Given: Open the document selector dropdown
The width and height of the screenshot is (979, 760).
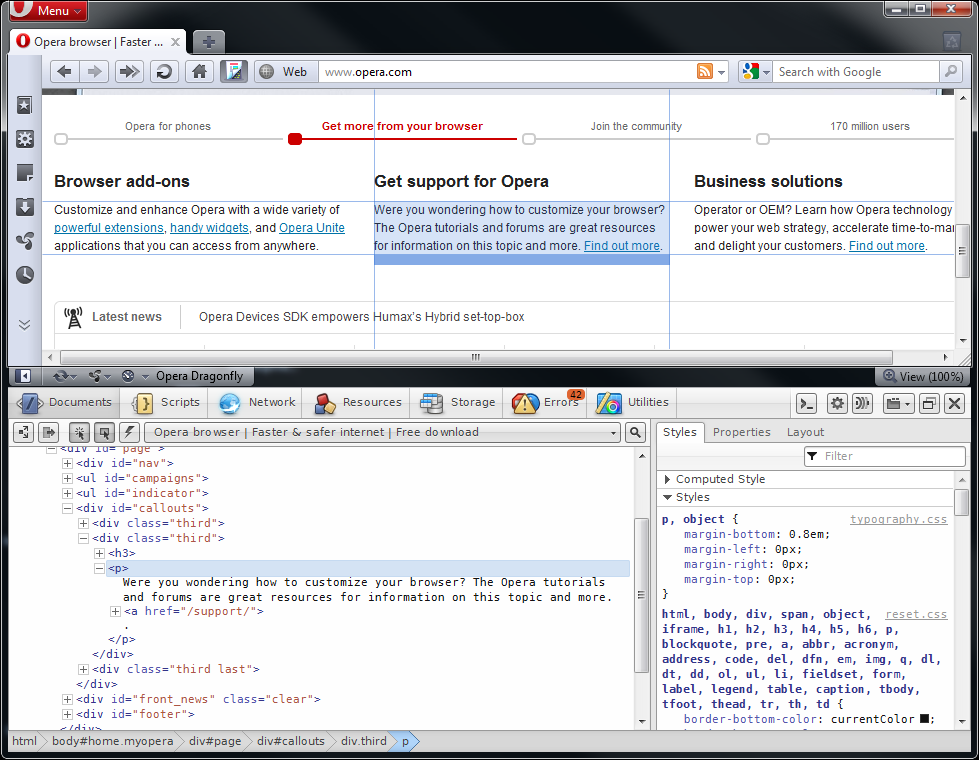Looking at the screenshot, I should [x=383, y=432].
